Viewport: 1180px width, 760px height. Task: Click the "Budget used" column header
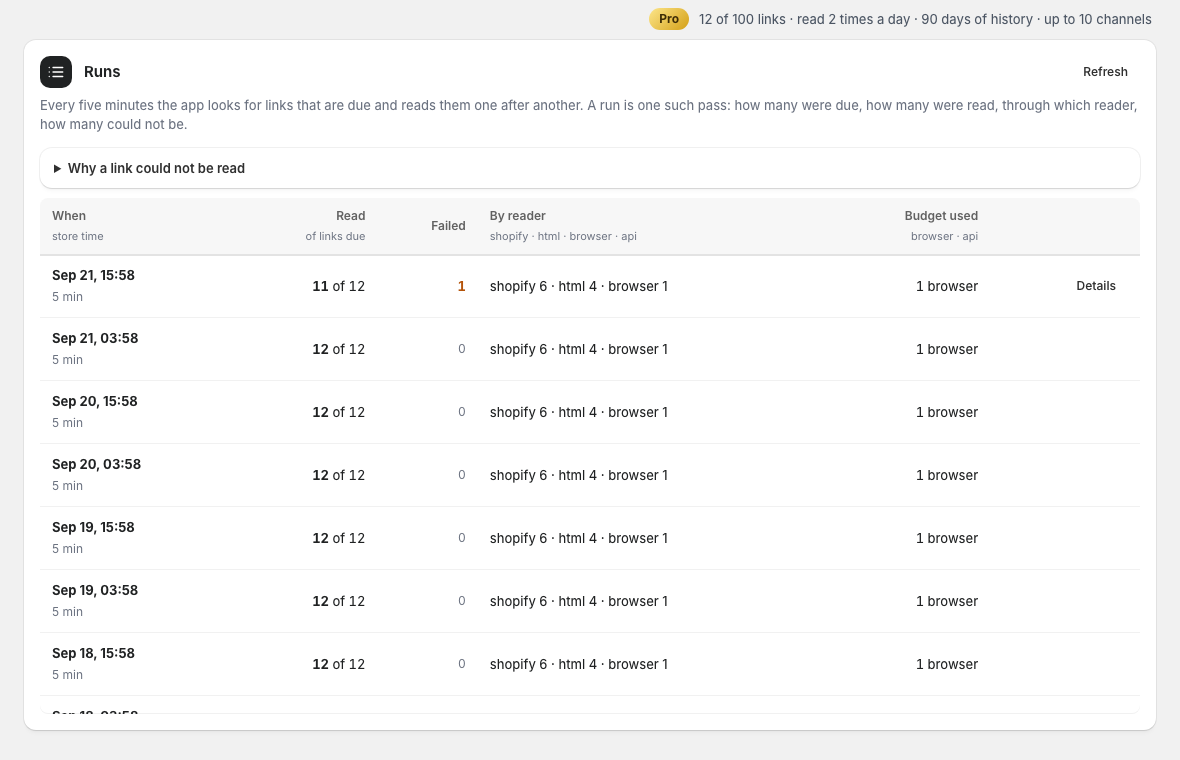click(941, 216)
